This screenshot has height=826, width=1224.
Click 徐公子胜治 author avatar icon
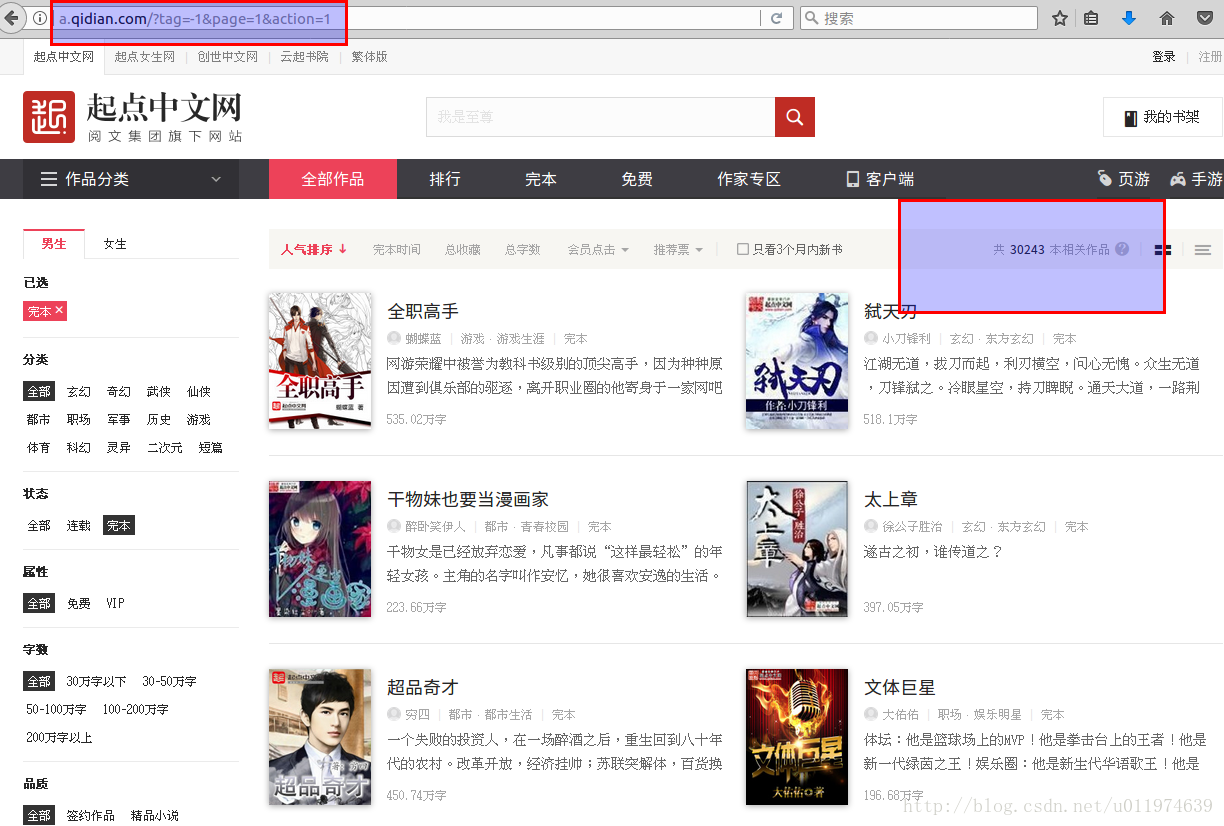point(871,527)
